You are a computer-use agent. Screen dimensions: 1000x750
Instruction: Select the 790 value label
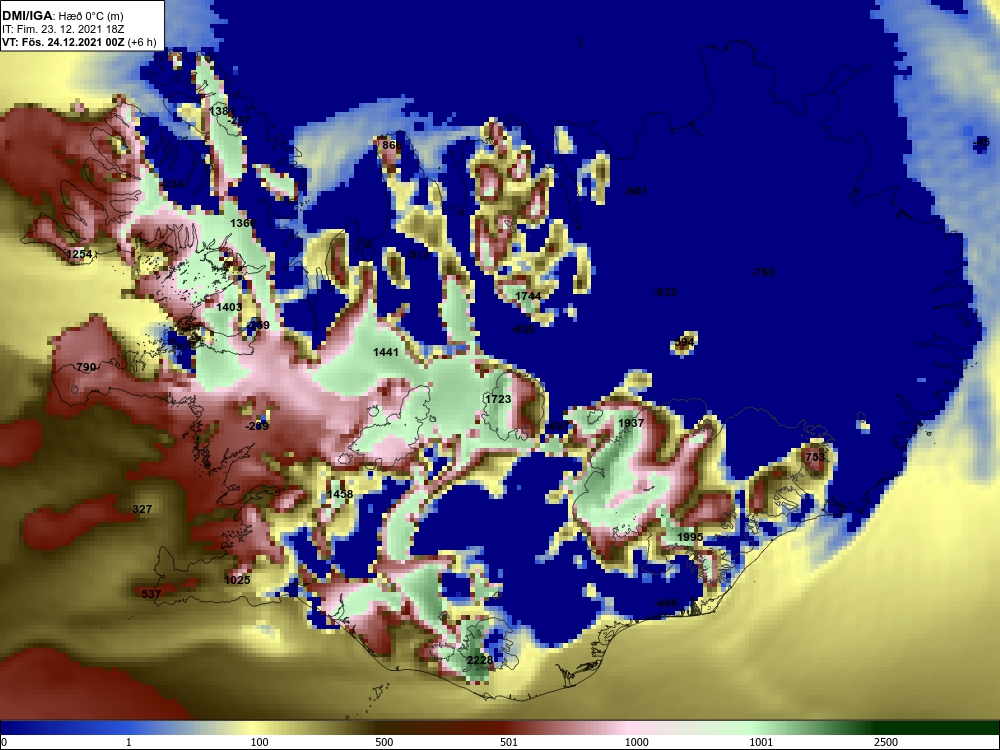(x=86, y=367)
